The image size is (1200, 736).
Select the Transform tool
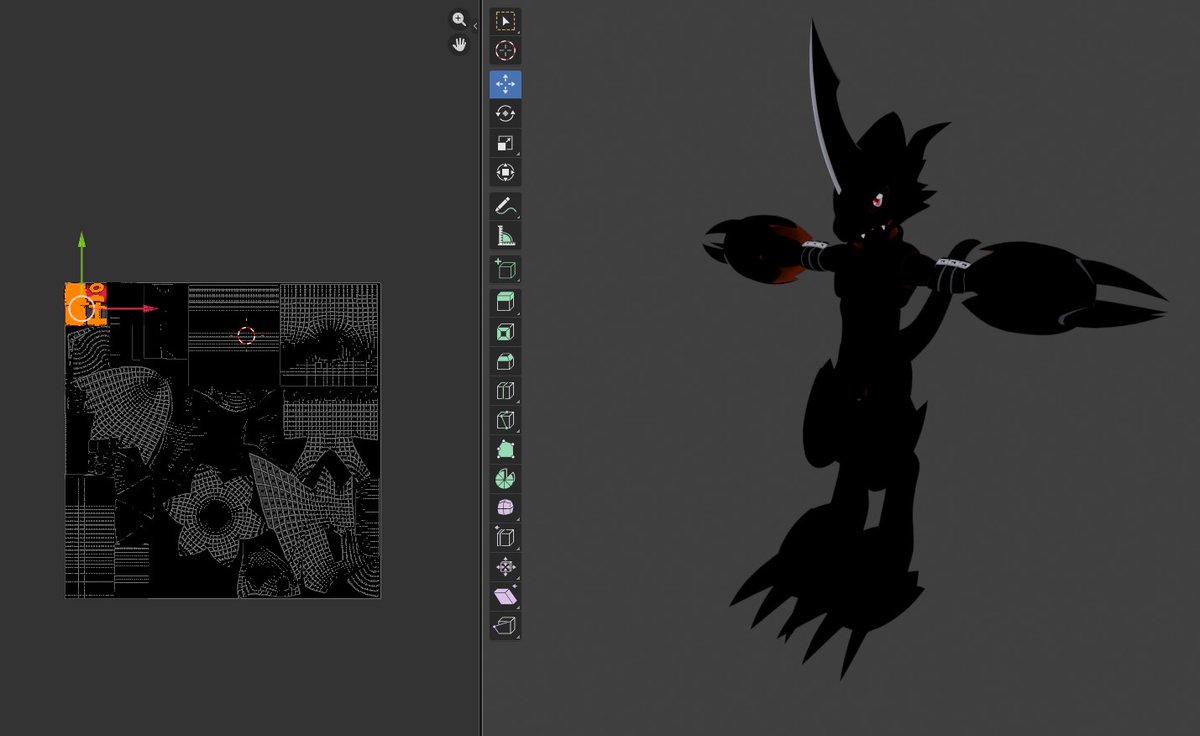[x=505, y=173]
